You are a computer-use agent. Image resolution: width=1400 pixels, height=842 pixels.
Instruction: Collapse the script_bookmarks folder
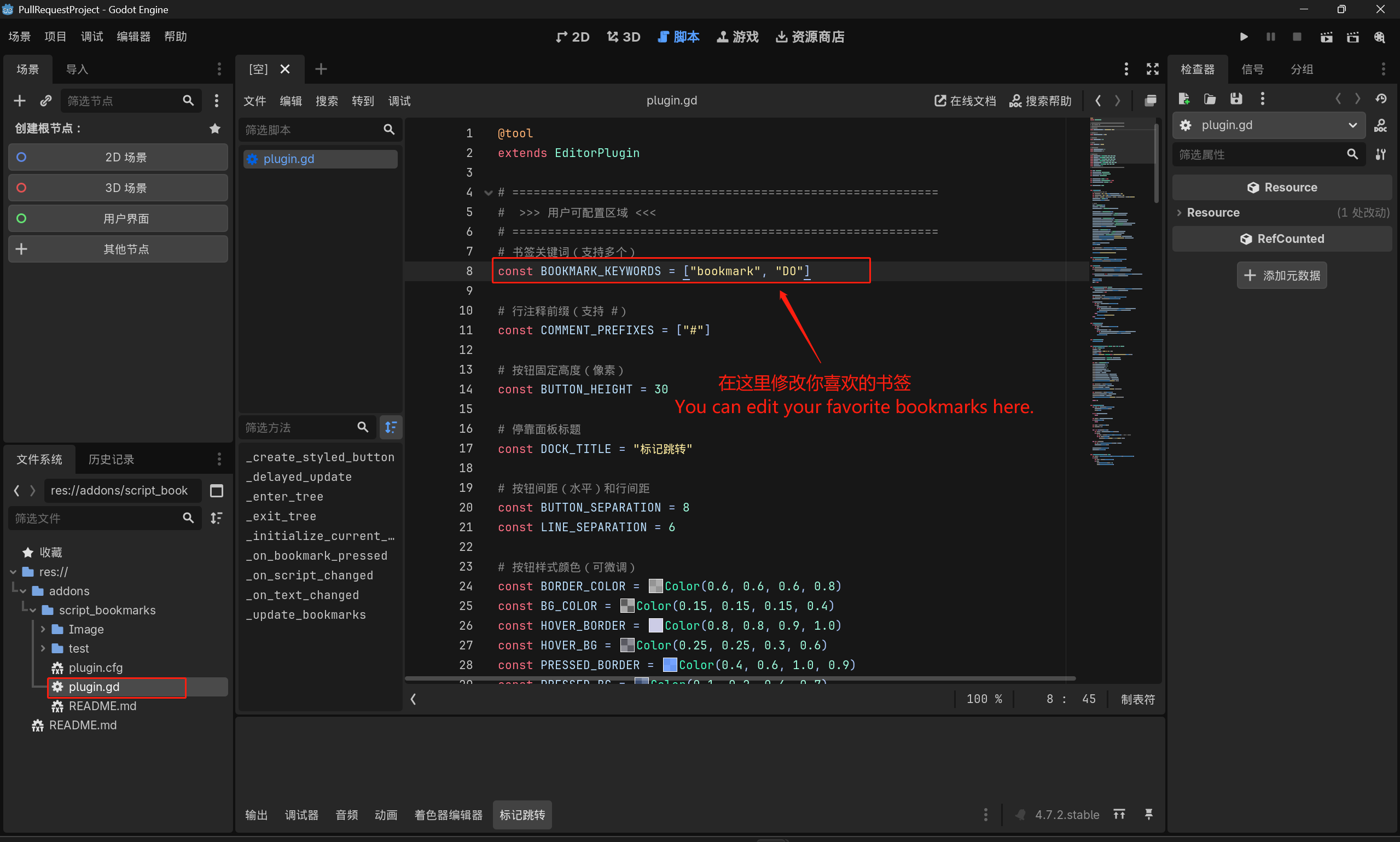pyautogui.click(x=33, y=611)
